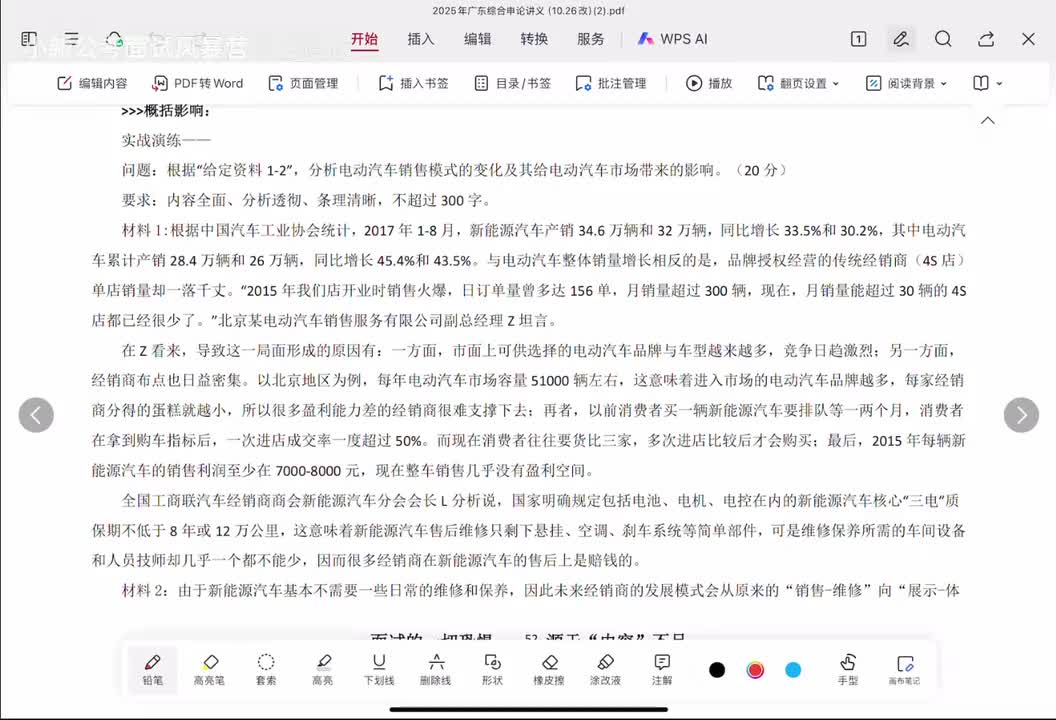
Task: Switch to the 转换 tab
Action: 534,39
